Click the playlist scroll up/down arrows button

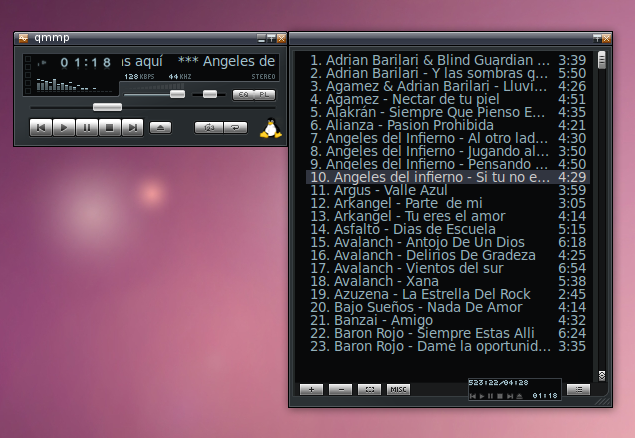click(602, 375)
